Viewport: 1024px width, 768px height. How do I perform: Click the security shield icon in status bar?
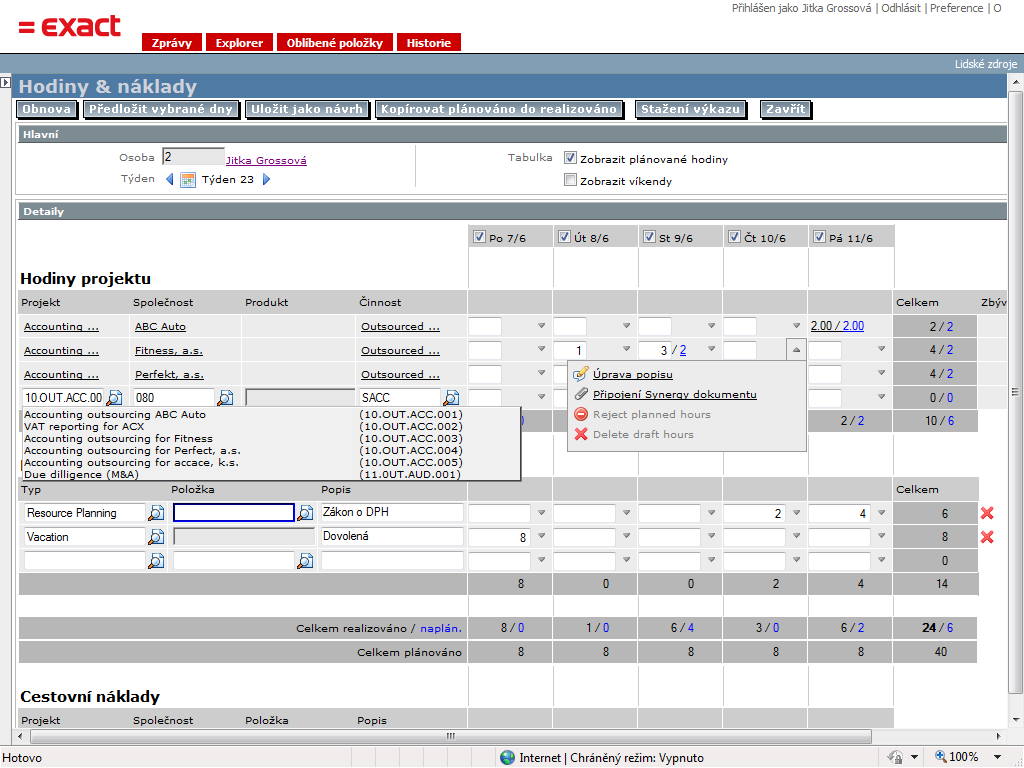tap(895, 757)
